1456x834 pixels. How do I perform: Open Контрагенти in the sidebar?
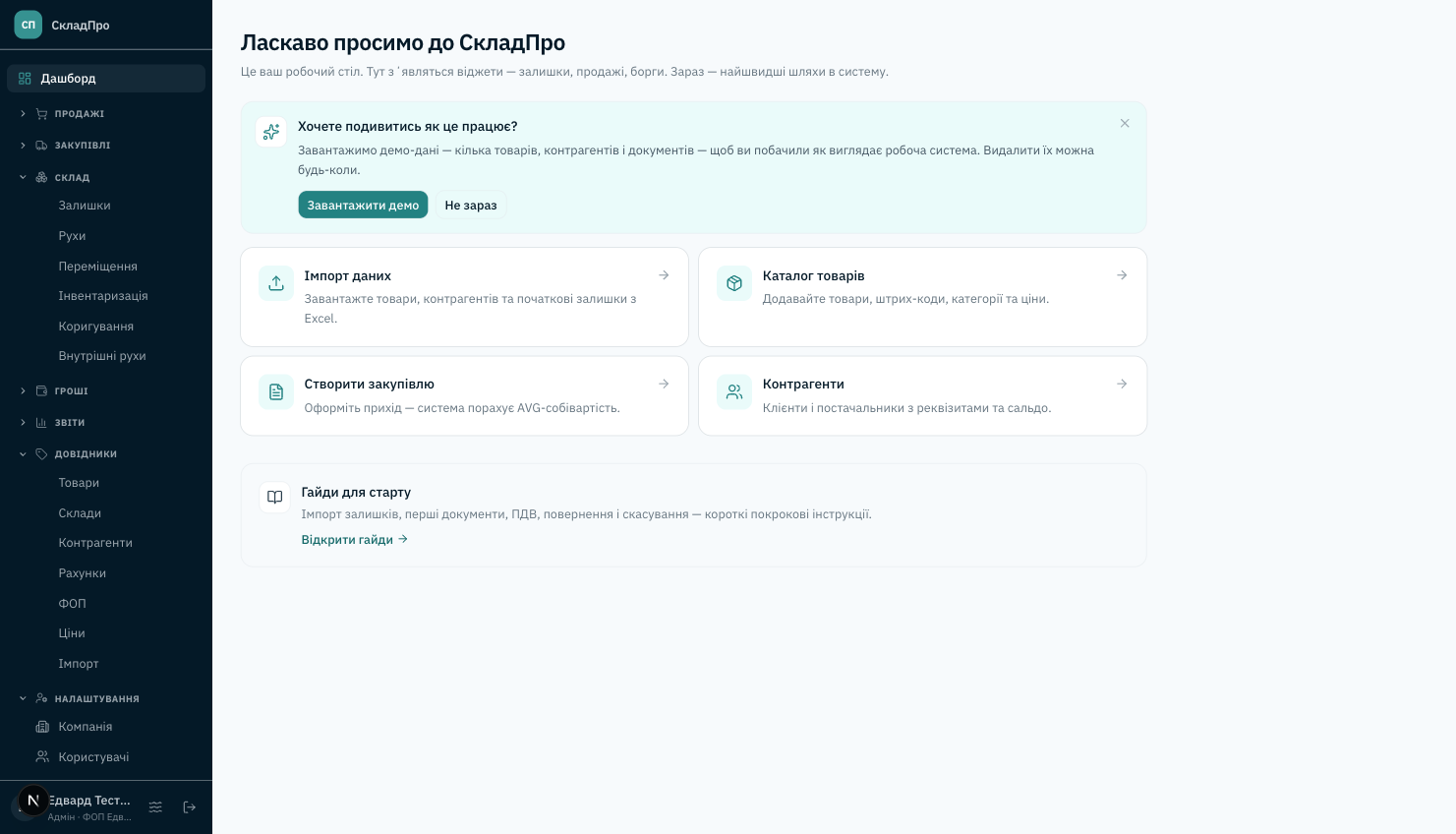95,543
